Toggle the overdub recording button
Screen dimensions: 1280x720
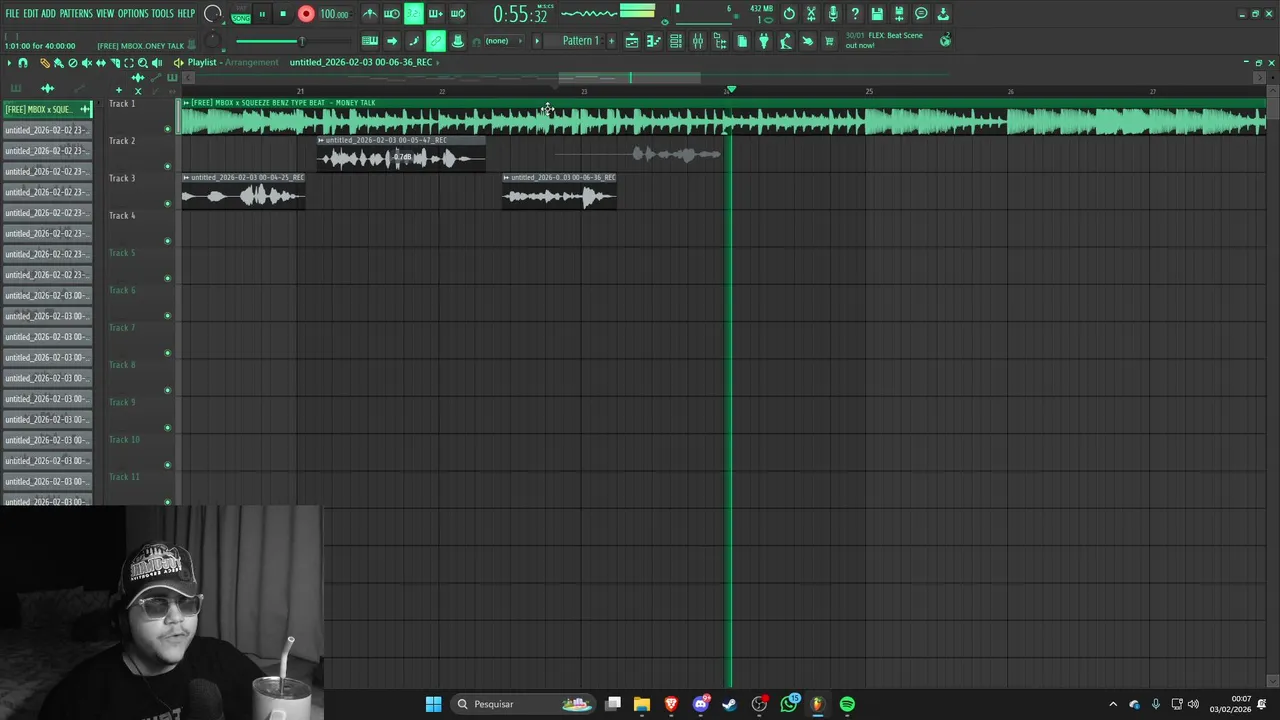[436, 14]
